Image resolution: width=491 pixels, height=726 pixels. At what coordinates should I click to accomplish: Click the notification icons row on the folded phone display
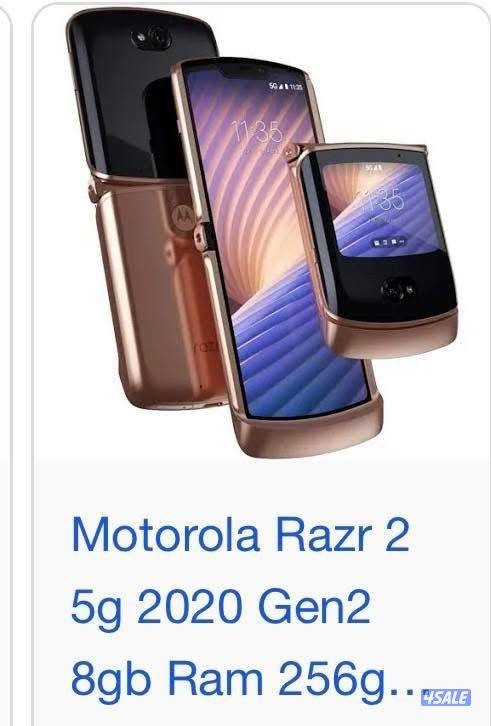point(390,242)
